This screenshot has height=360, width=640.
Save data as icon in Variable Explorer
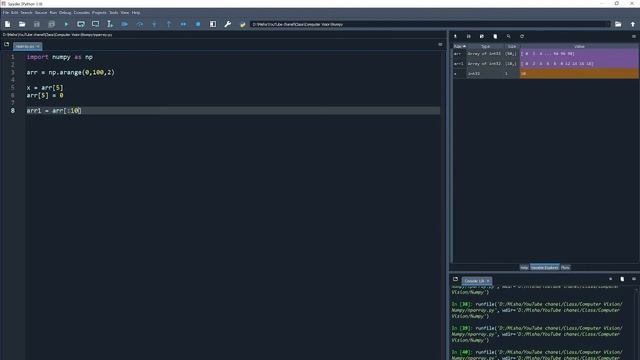(x=482, y=36)
